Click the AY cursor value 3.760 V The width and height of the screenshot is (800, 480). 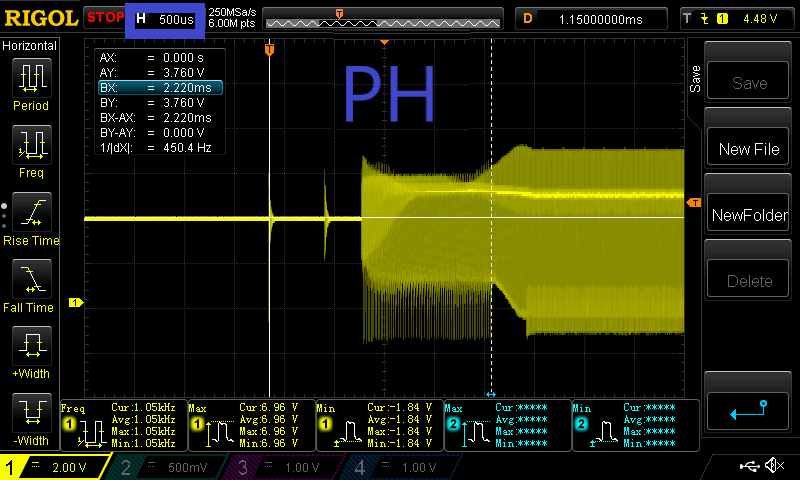183,72
